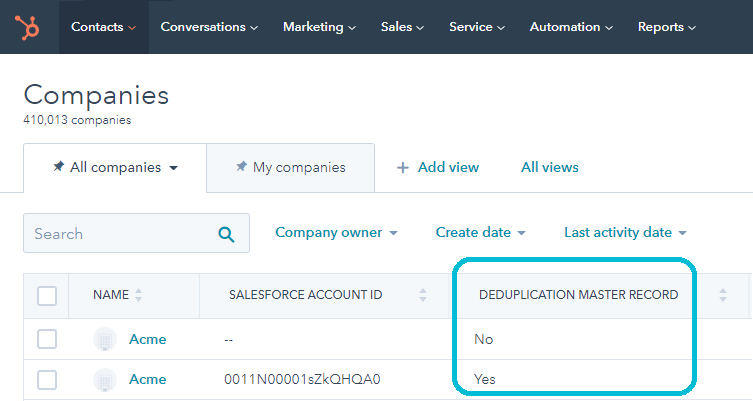This screenshot has width=753, height=401.
Task: Open the Reports menu
Action: pos(667,27)
